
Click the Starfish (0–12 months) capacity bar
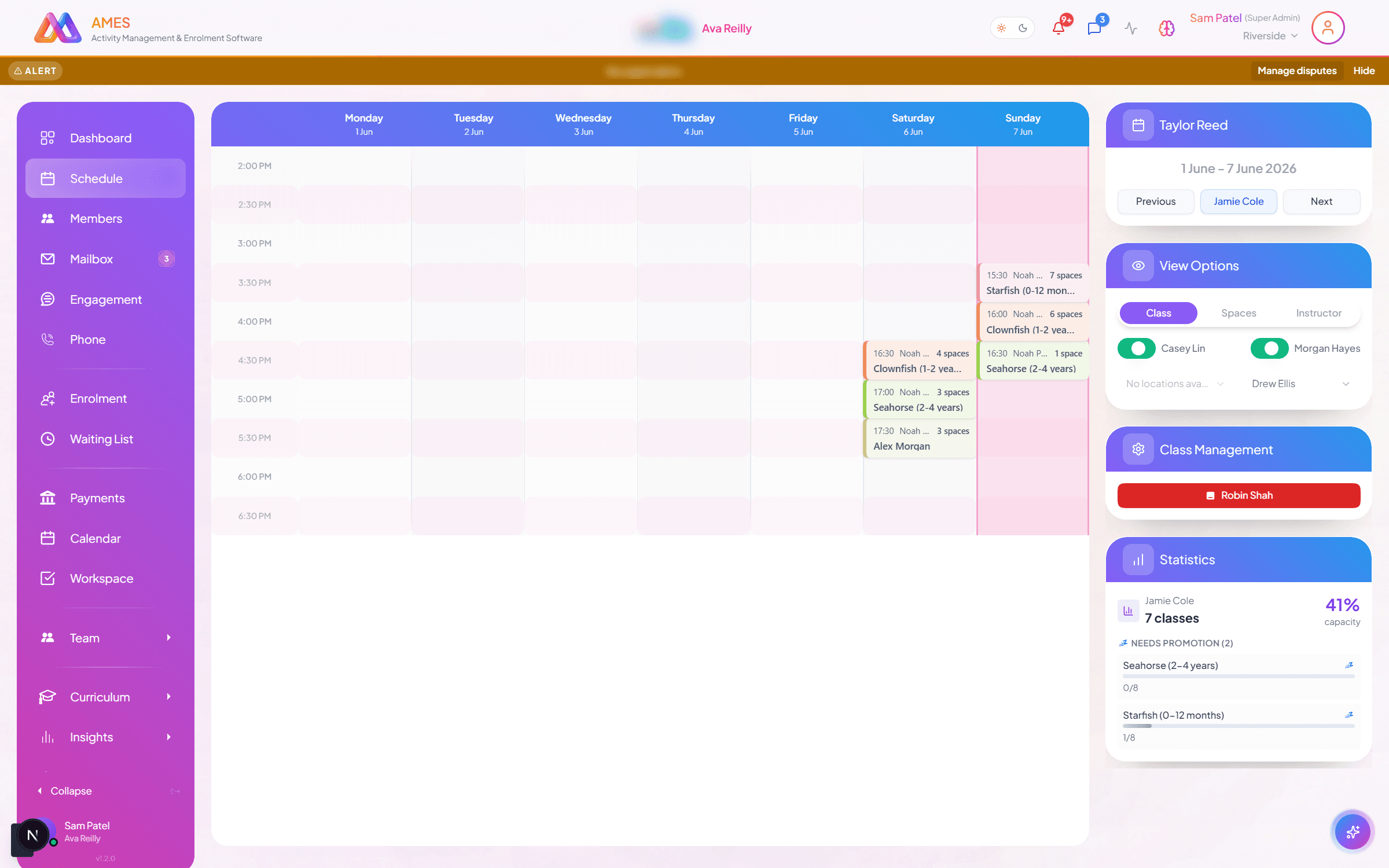[x=1239, y=726]
